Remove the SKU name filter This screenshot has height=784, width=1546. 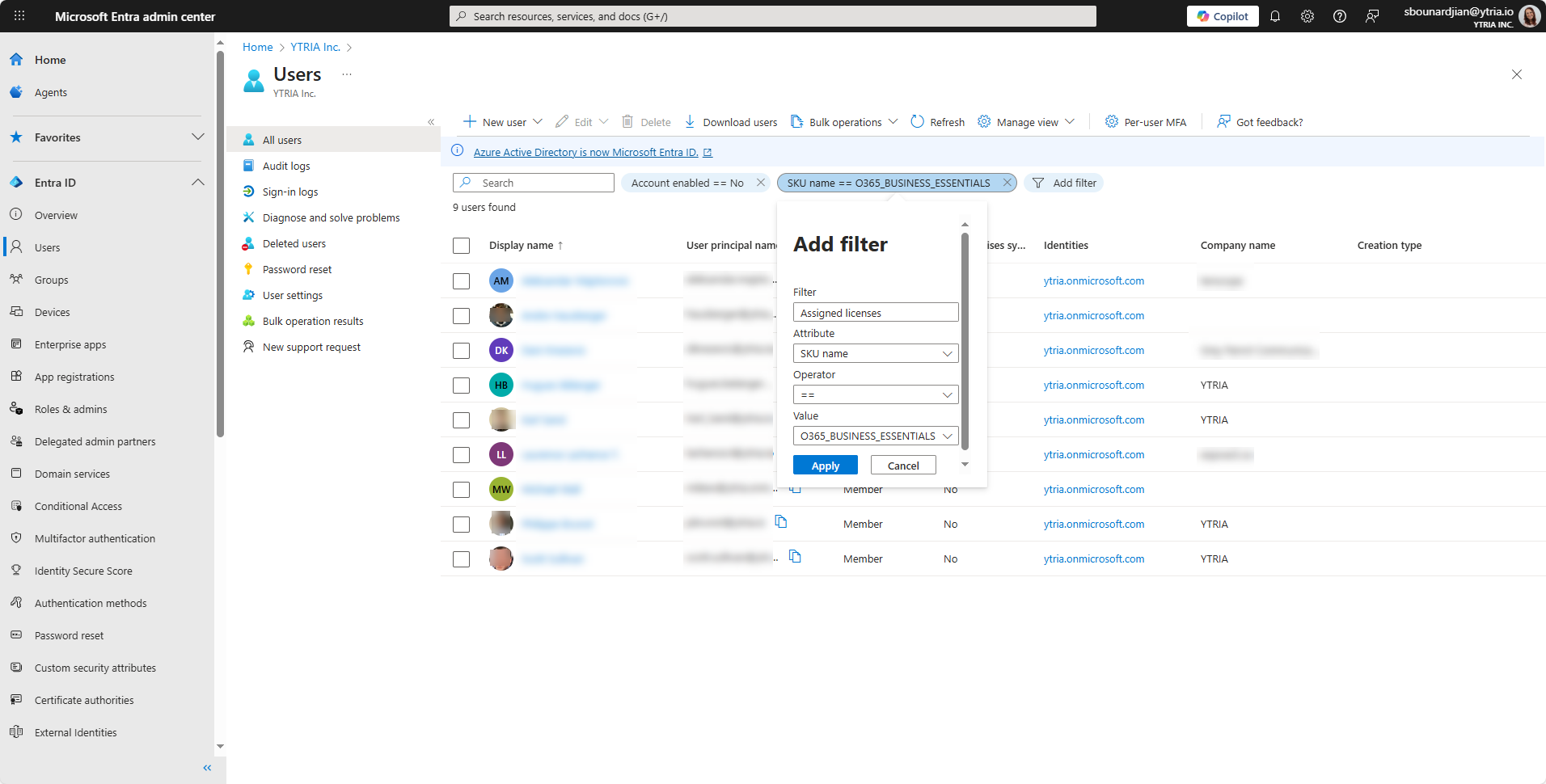(x=1007, y=183)
